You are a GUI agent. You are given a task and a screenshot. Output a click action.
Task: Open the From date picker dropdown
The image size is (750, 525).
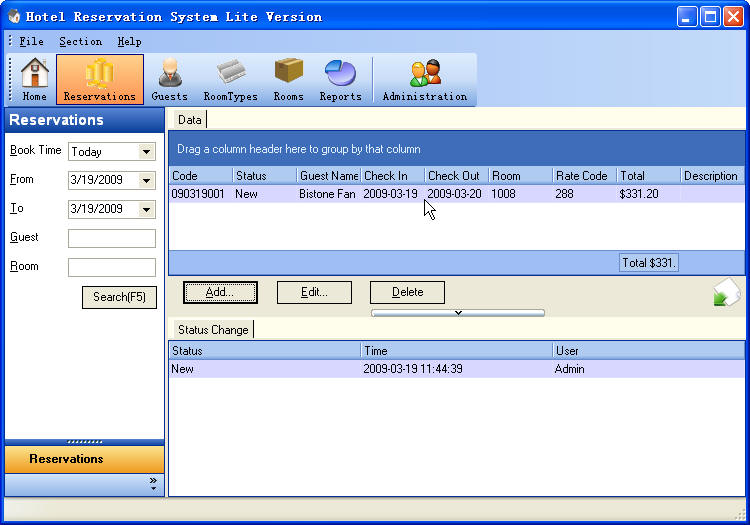point(147,181)
